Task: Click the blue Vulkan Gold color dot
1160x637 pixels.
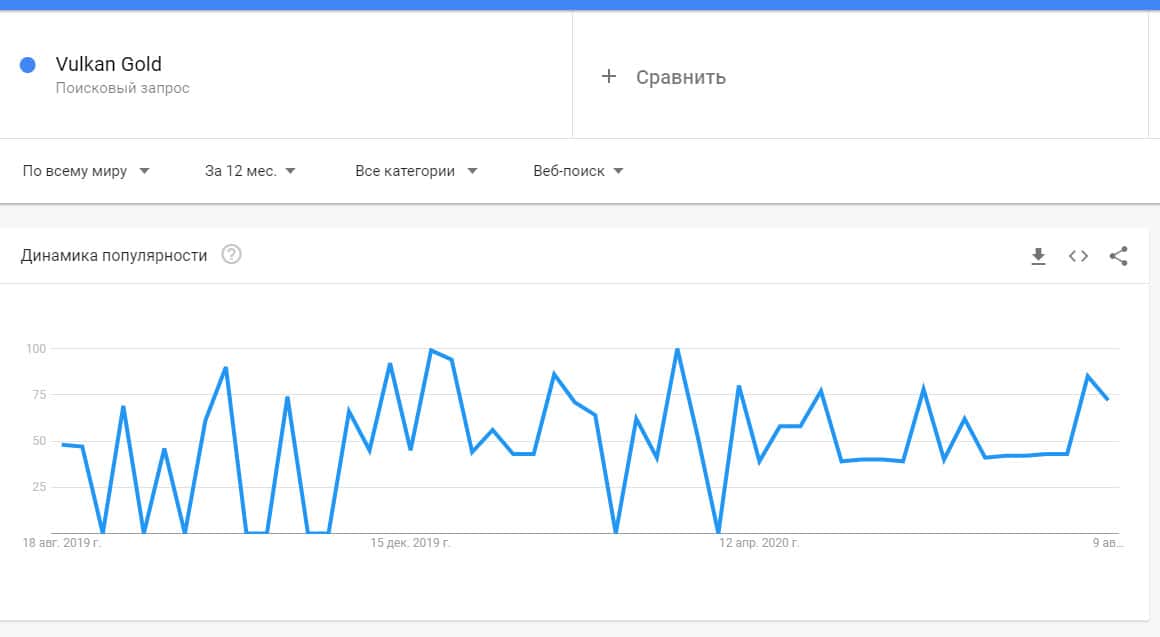Action: pos(28,65)
